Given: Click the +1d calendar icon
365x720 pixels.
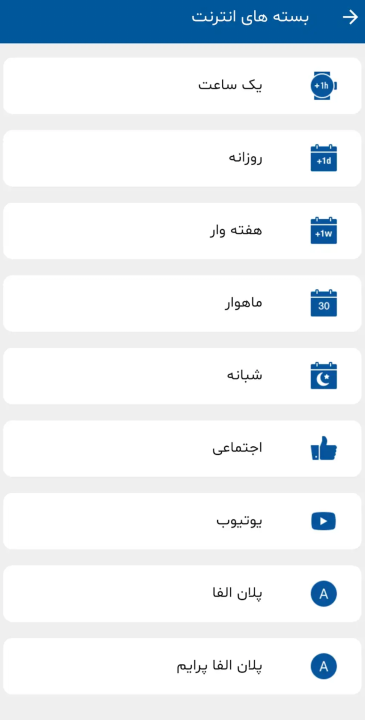Looking at the screenshot, I should pos(324,158).
